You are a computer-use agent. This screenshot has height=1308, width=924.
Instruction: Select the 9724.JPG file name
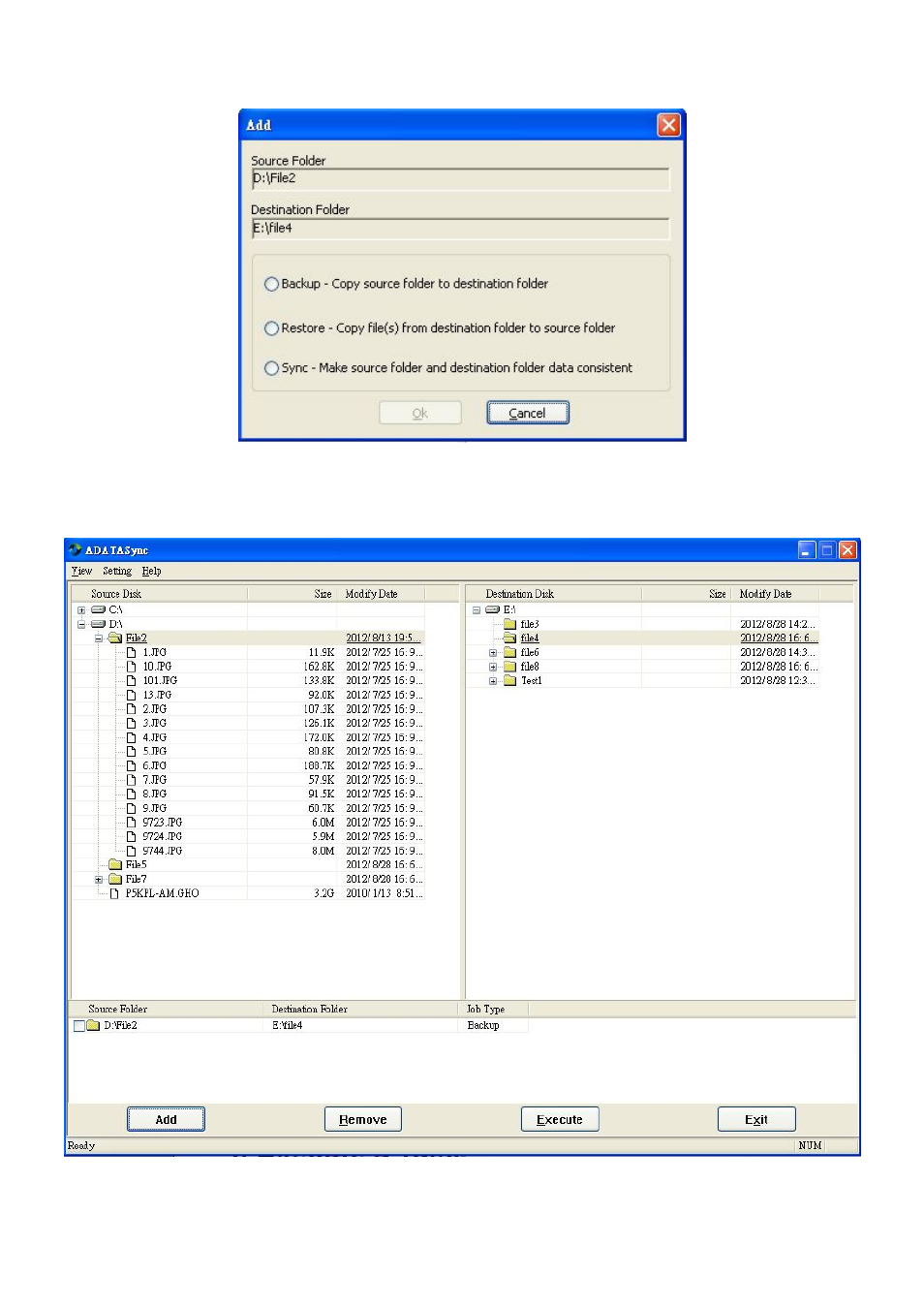(x=163, y=836)
